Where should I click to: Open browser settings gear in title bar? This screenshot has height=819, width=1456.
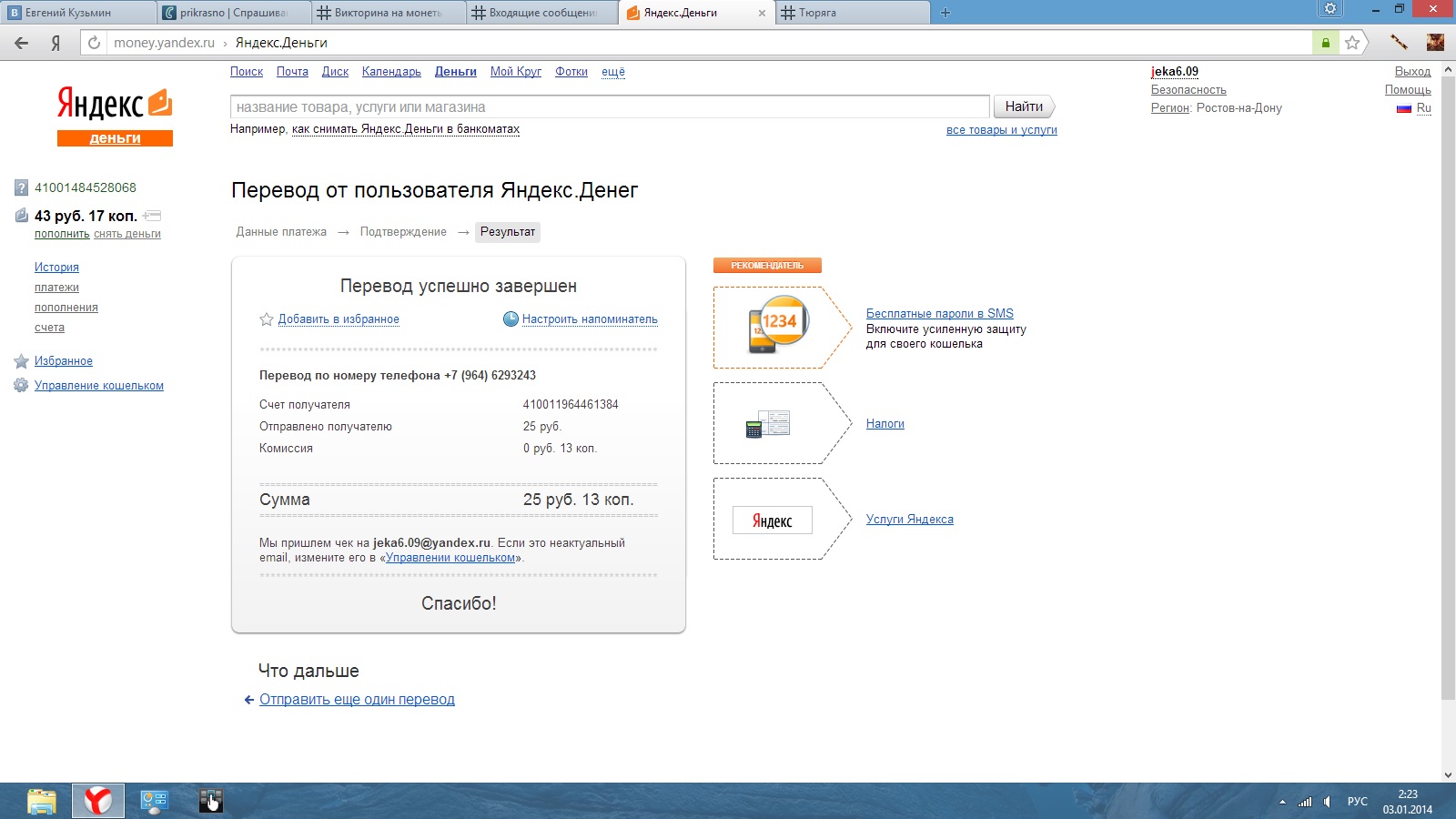[1330, 9]
